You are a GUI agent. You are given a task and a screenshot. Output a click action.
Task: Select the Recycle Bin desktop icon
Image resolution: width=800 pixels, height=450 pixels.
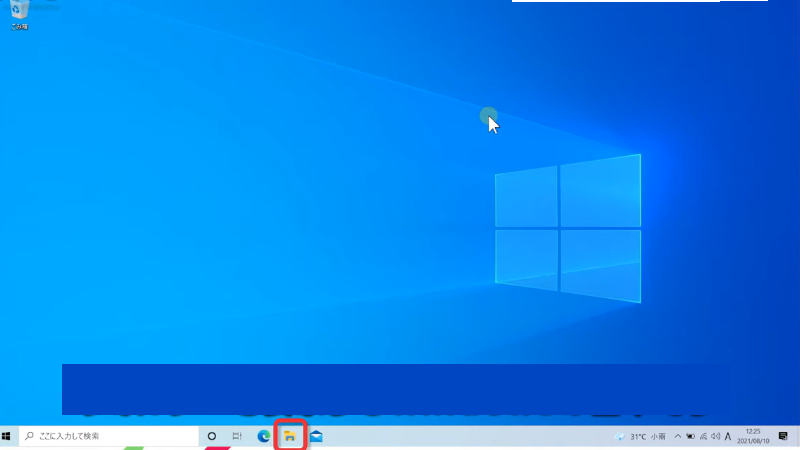[x=19, y=15]
